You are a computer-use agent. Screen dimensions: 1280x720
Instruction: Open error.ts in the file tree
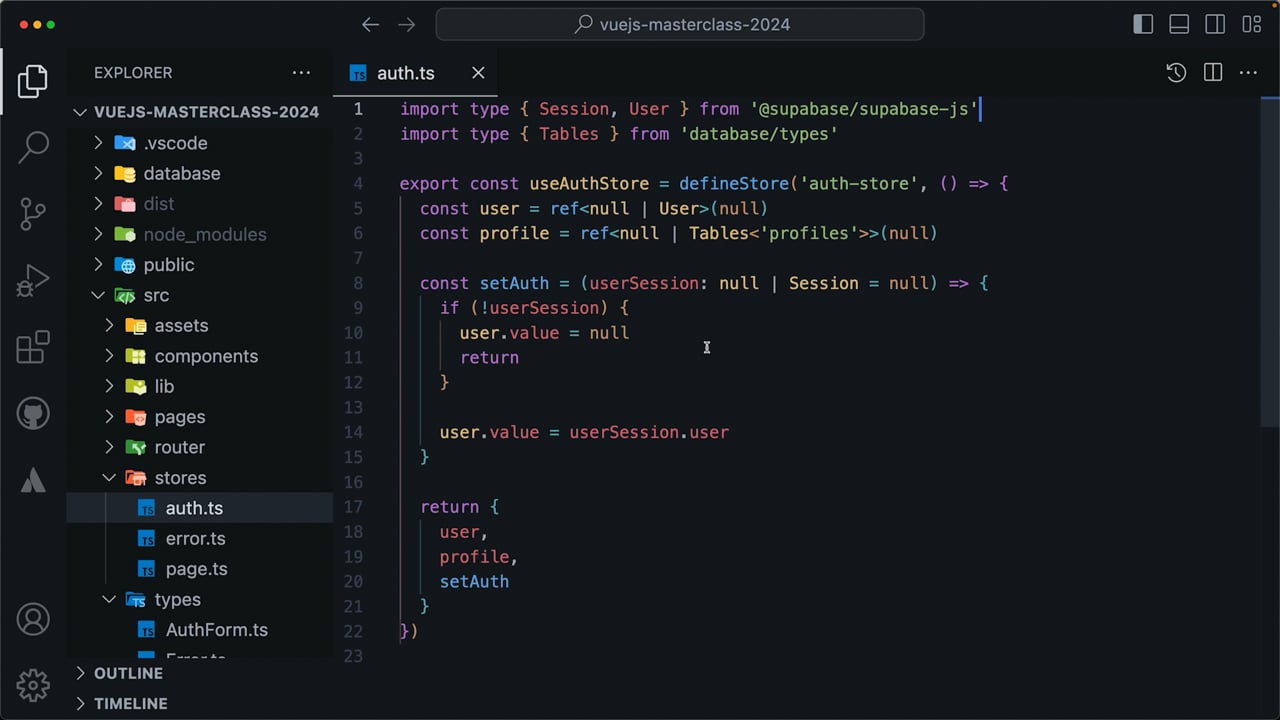click(x=200, y=538)
